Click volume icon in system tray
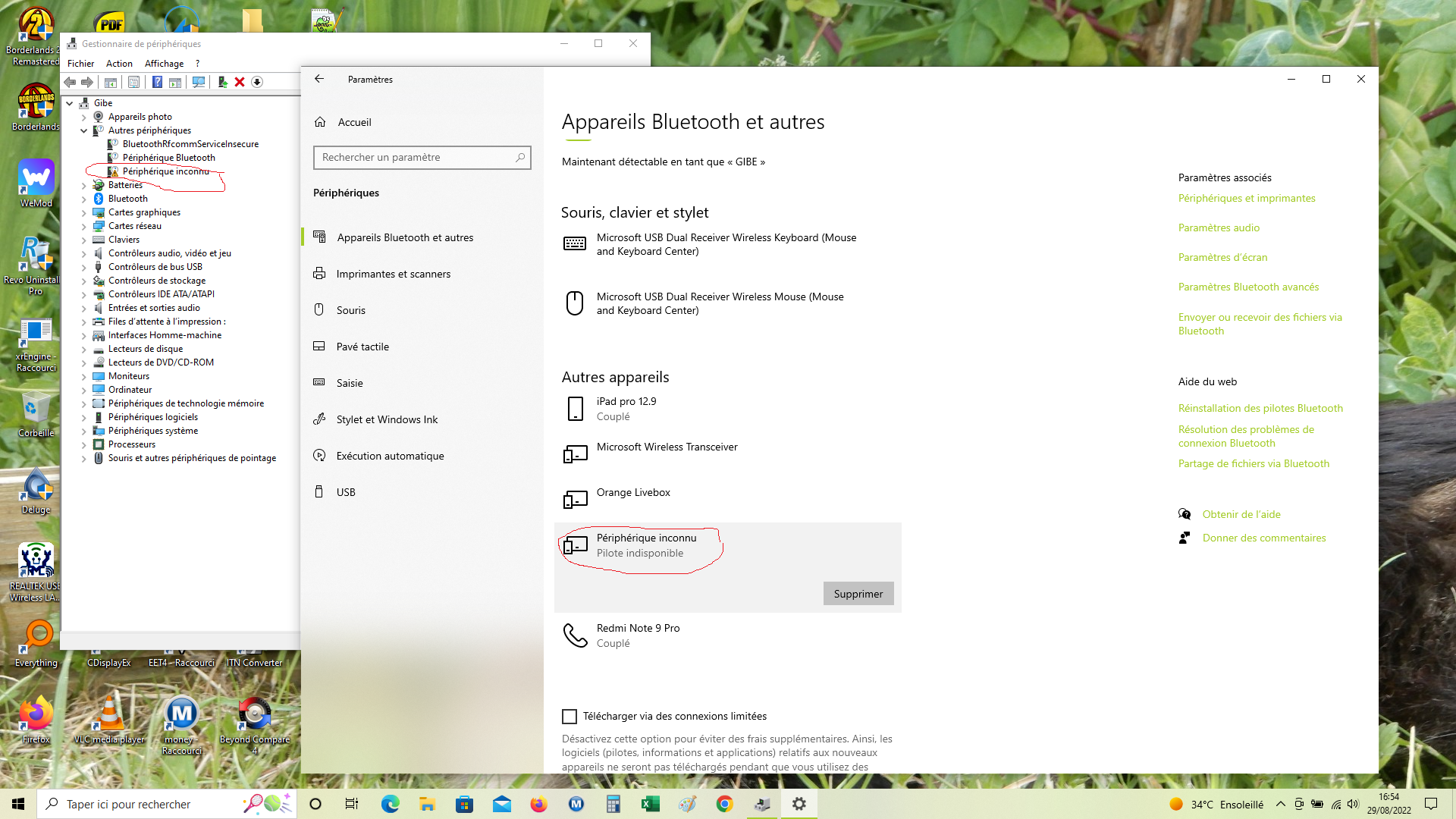Screen dimensions: 1456x819 [x=1354, y=804]
